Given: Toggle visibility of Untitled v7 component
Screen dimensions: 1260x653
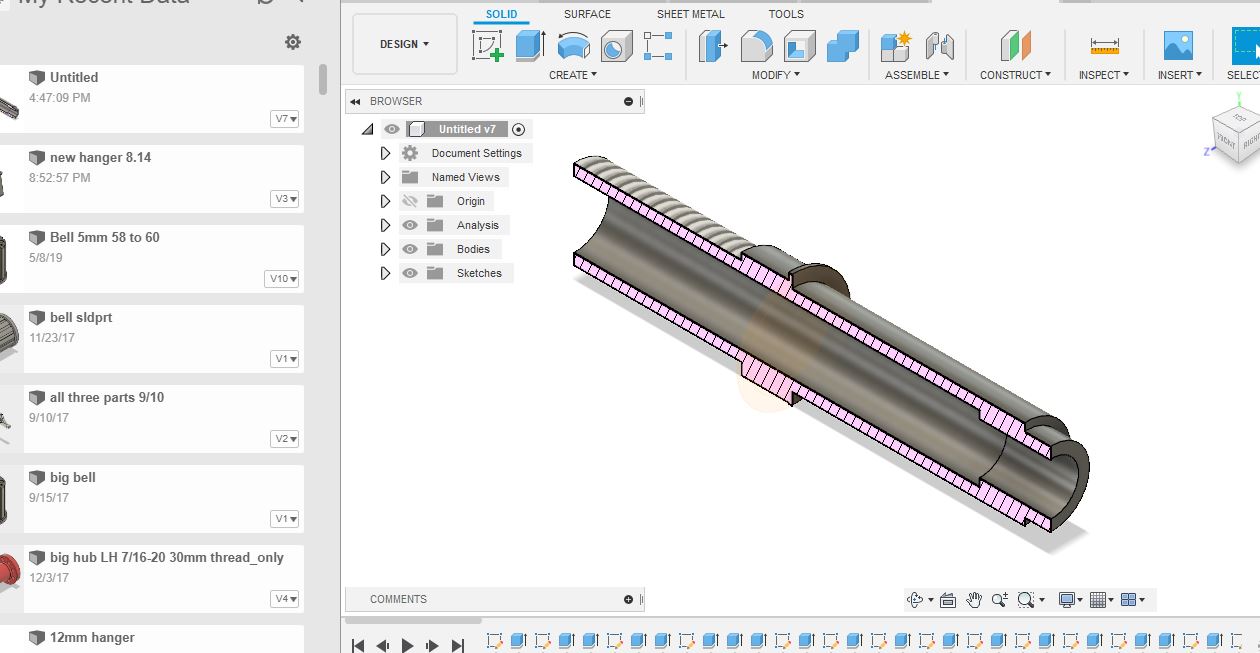Looking at the screenshot, I should (392, 129).
